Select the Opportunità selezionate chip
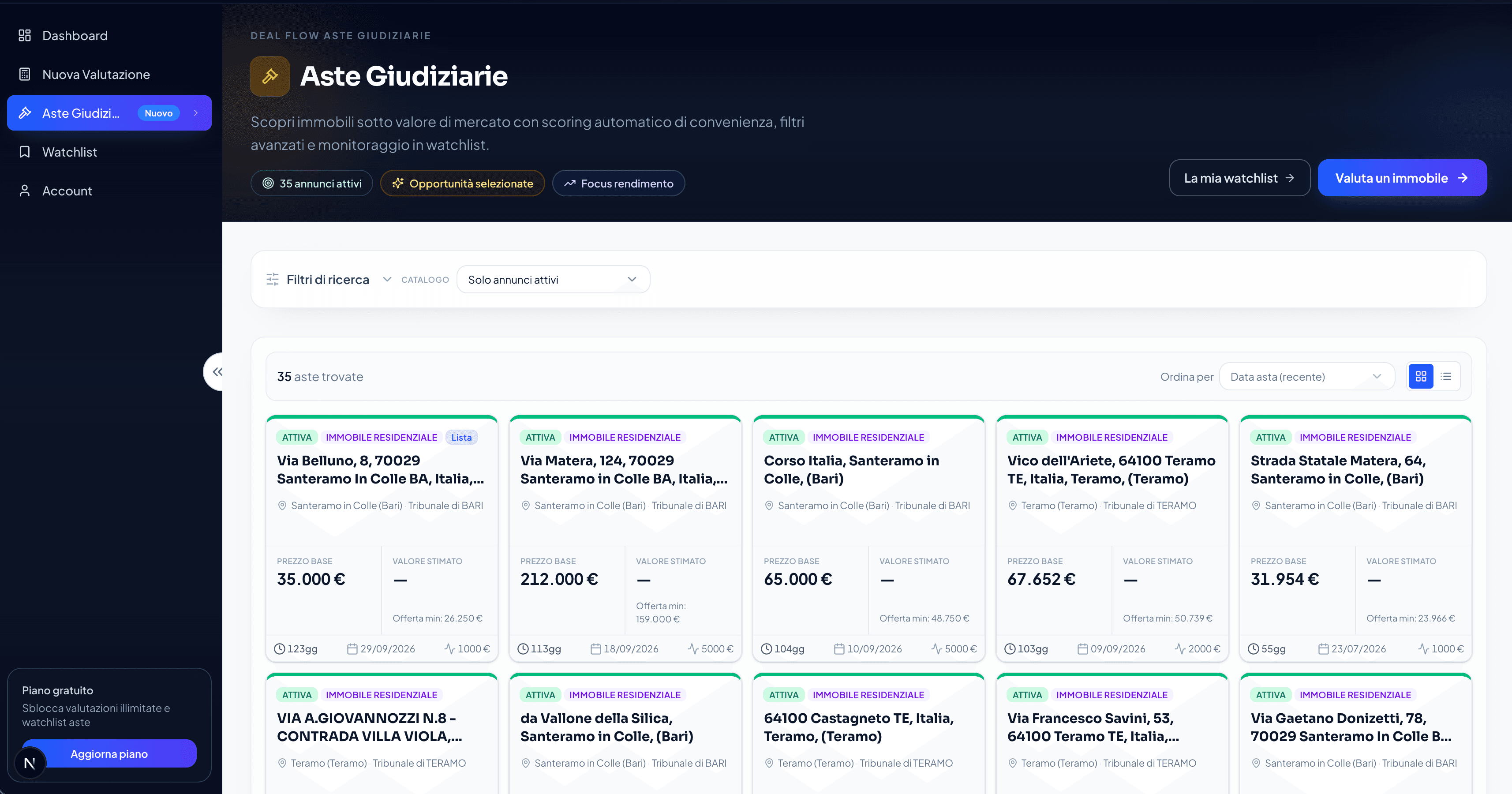The image size is (1512, 794). click(x=463, y=183)
